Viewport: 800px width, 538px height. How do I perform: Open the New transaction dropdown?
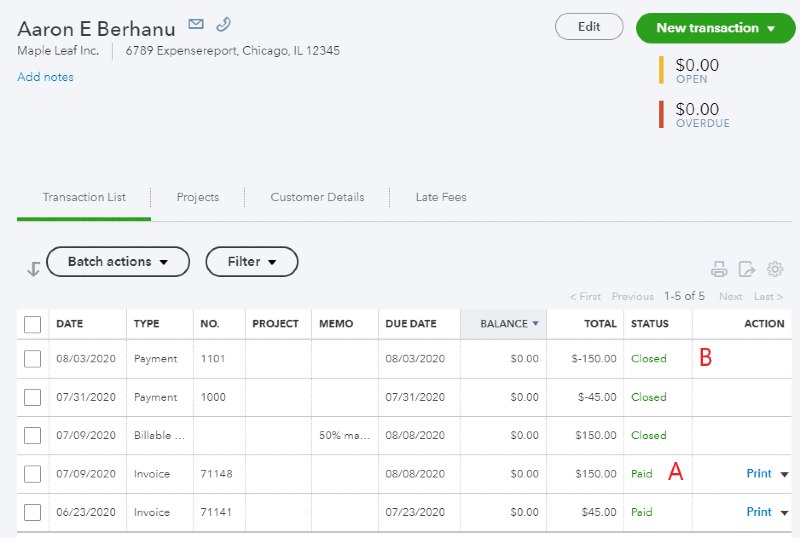(715, 28)
